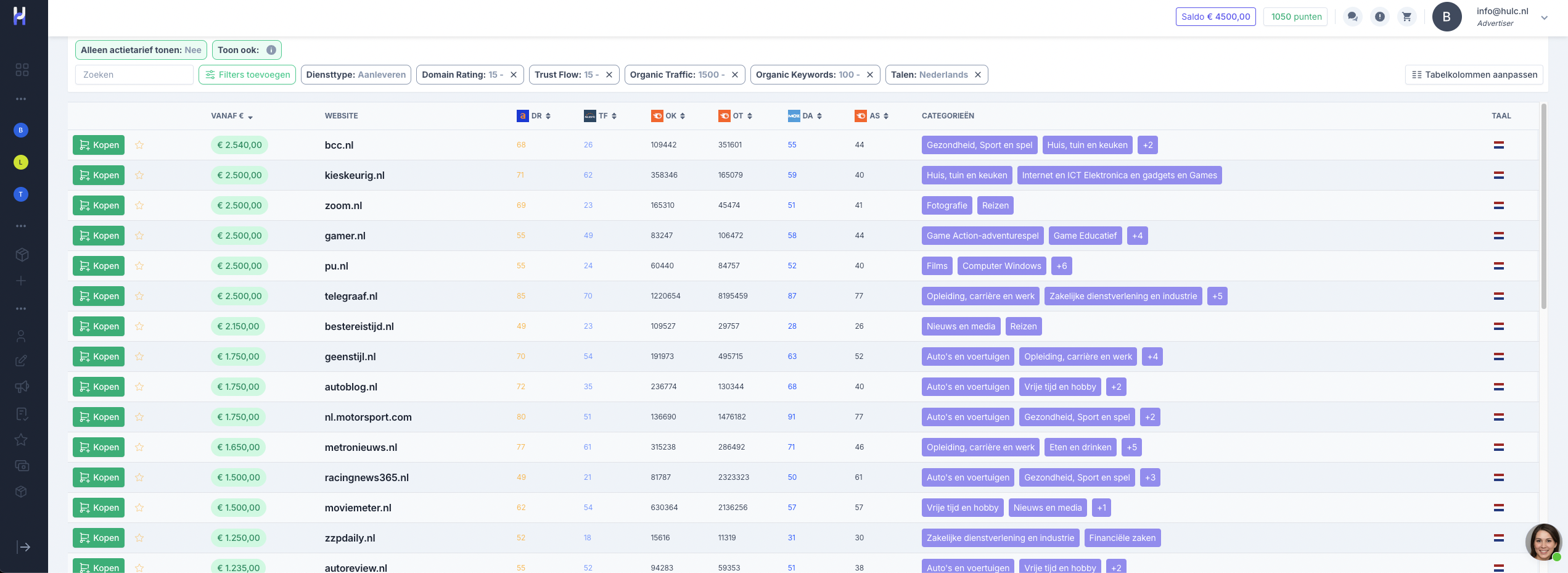Click 1050 punten button
Screen dimensions: 1568x573
pyautogui.click(x=1296, y=17)
